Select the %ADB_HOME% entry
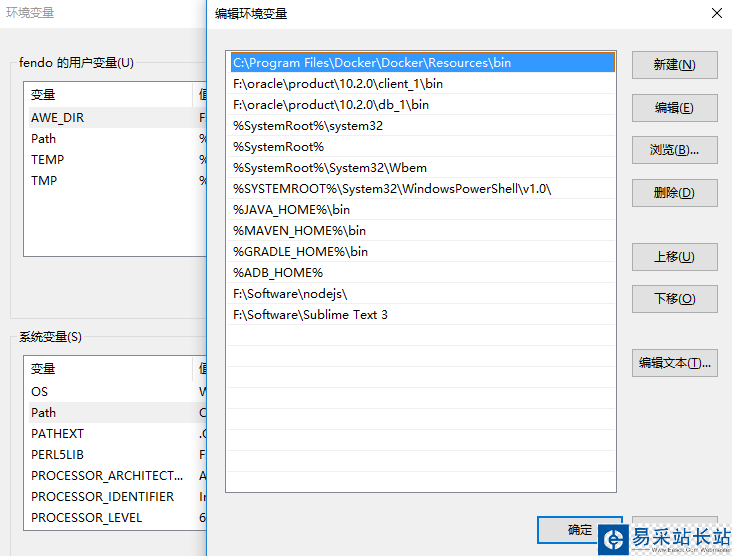 coord(422,273)
